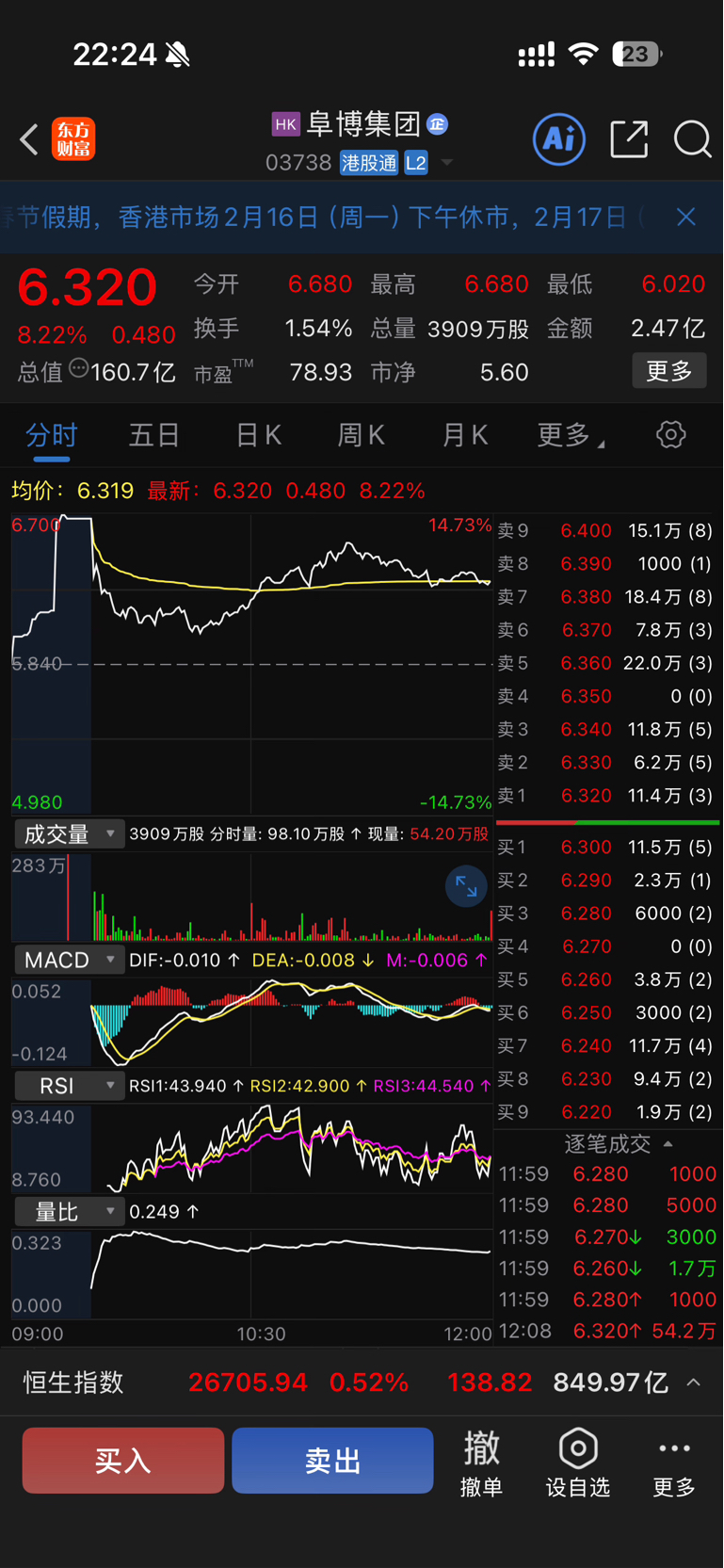Tap the enterprise badge beside 阜博集团
This screenshot has height=1568, width=724.
coord(437,123)
